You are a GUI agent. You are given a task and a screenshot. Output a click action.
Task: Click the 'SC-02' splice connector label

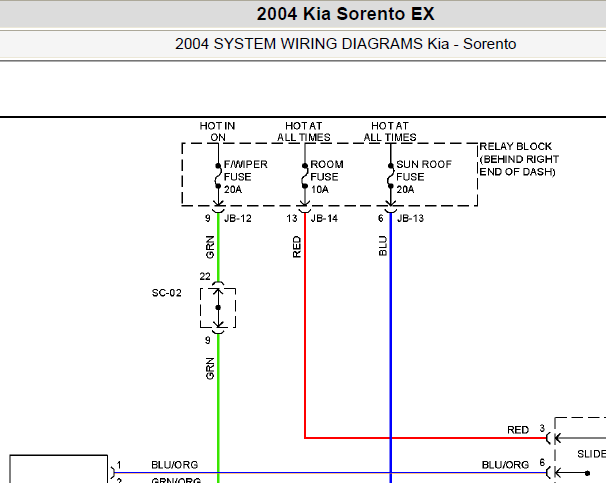point(167,293)
